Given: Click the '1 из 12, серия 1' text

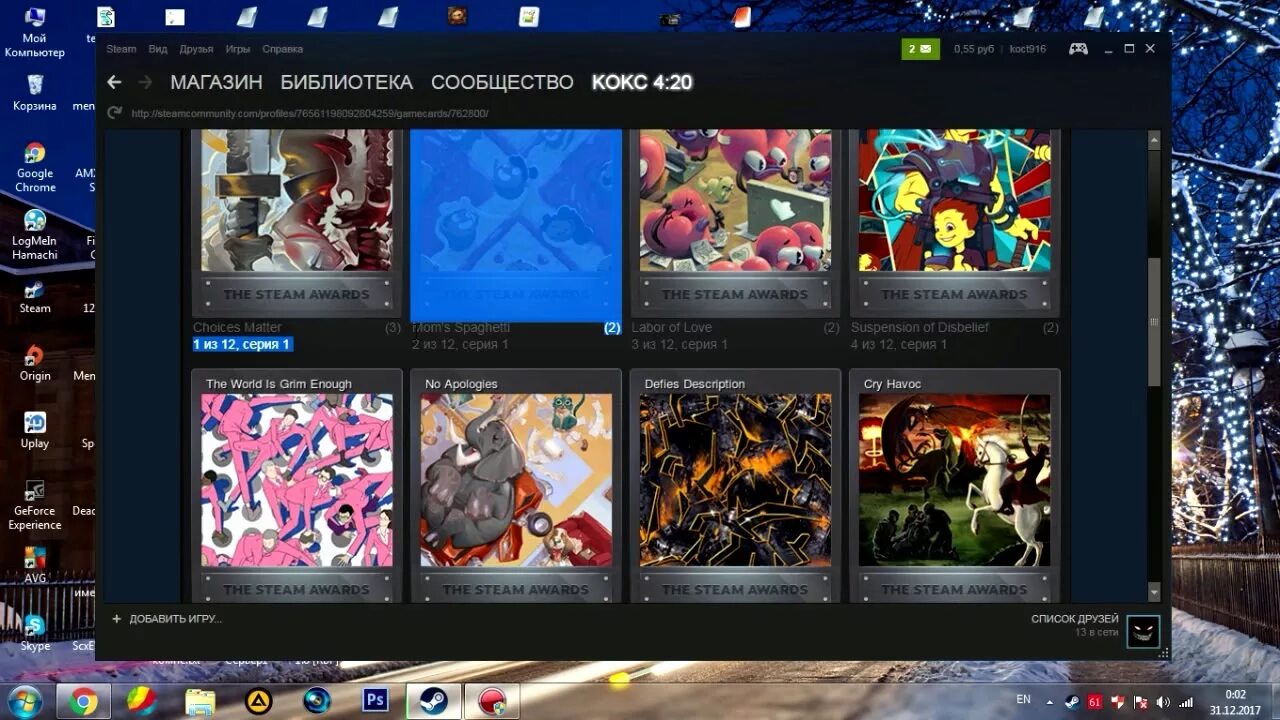Looking at the screenshot, I should [x=242, y=344].
